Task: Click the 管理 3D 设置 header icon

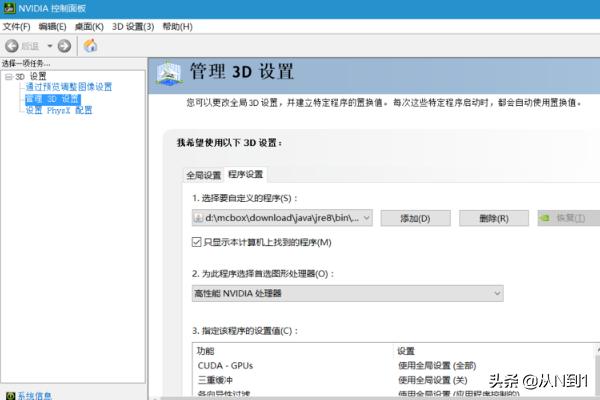Action: [169, 73]
